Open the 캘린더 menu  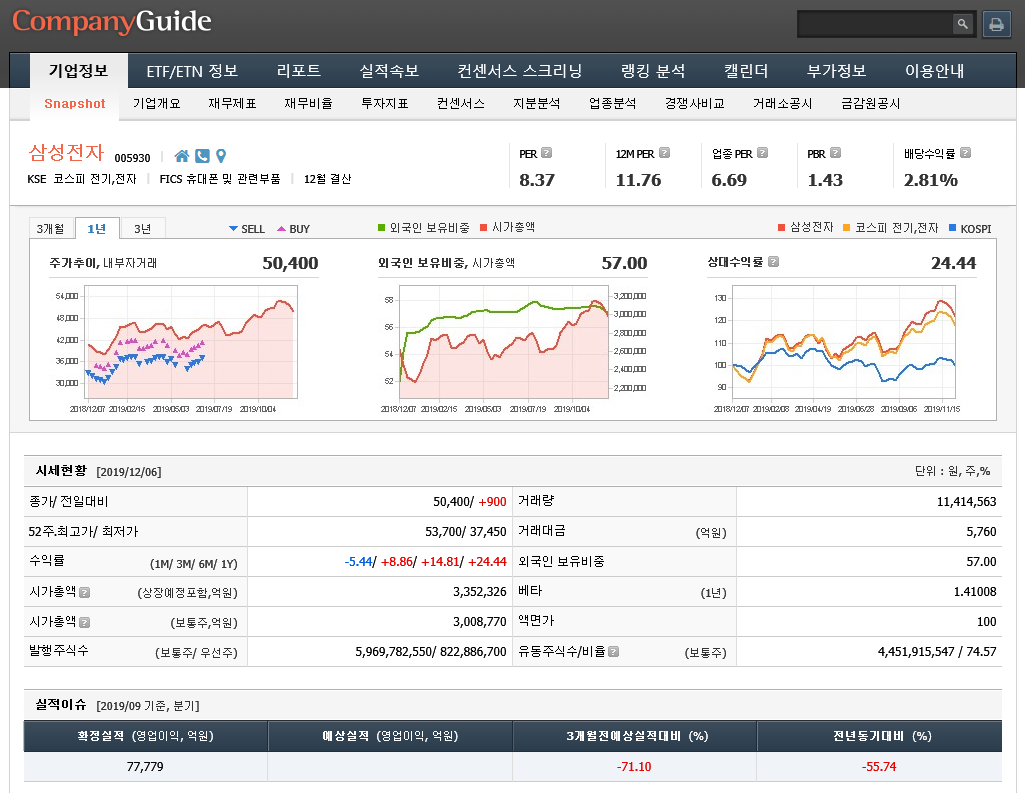[x=746, y=71]
